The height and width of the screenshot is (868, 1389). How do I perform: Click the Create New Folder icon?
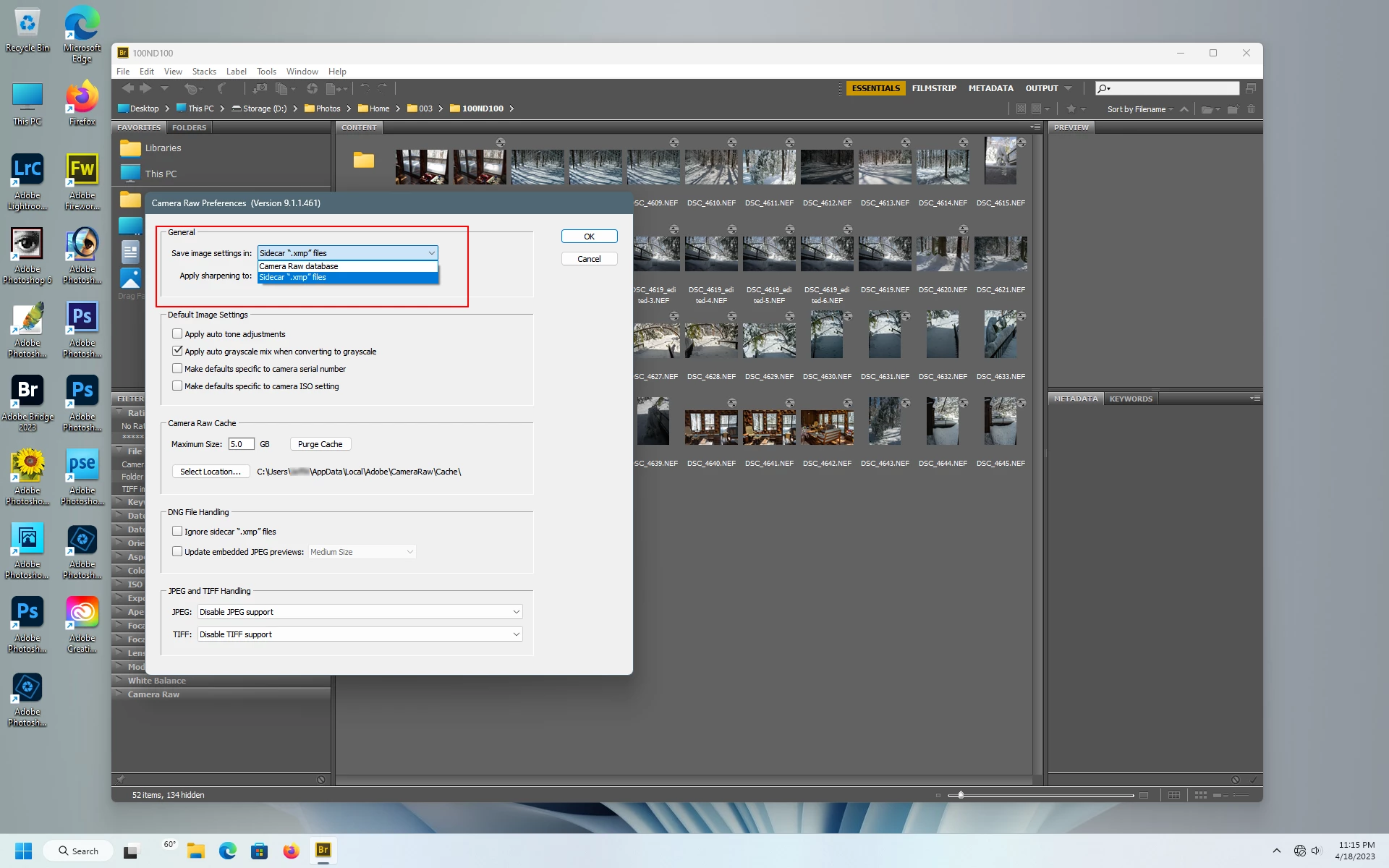coord(1232,109)
